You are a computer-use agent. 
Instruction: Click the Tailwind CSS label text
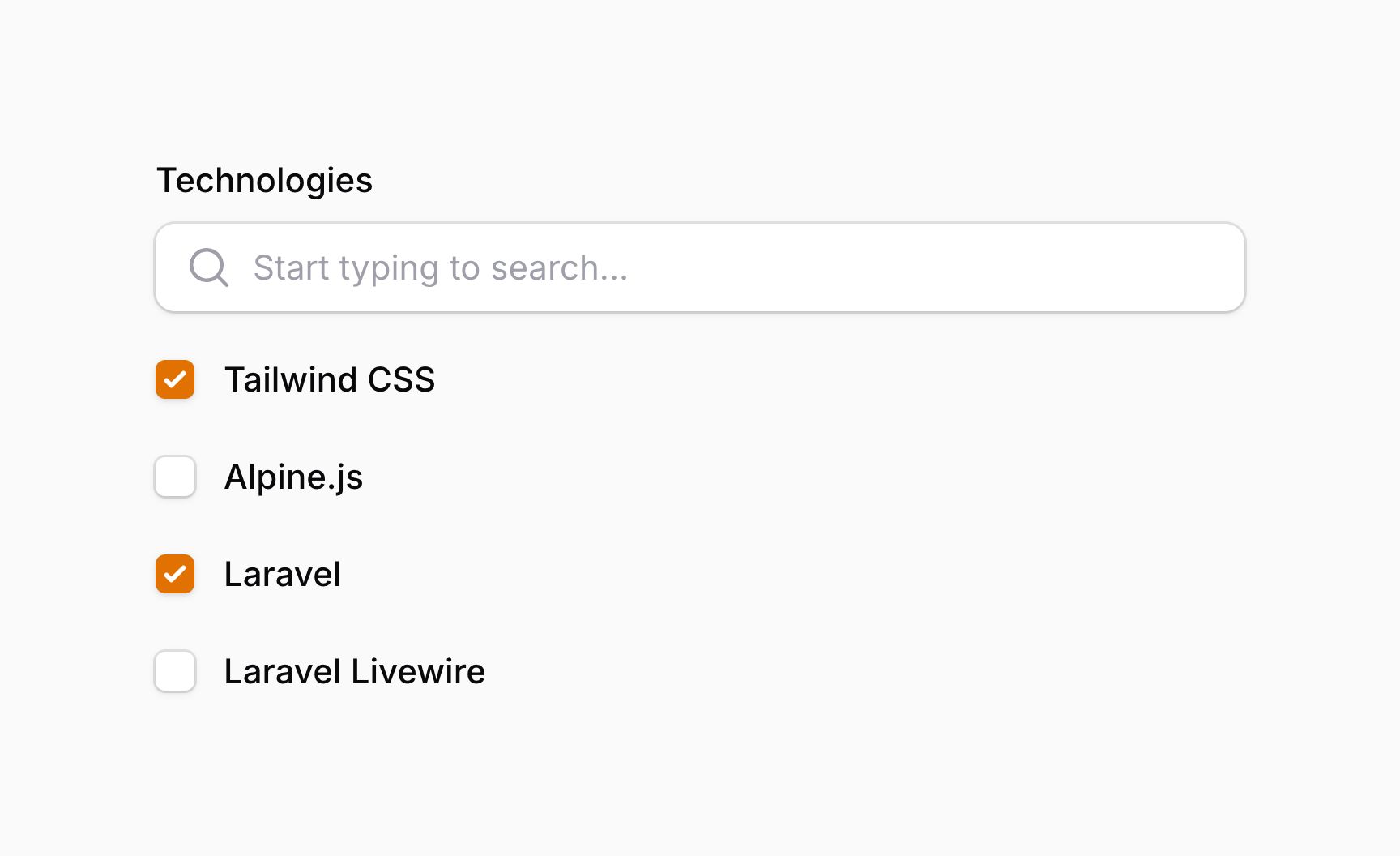point(331,380)
